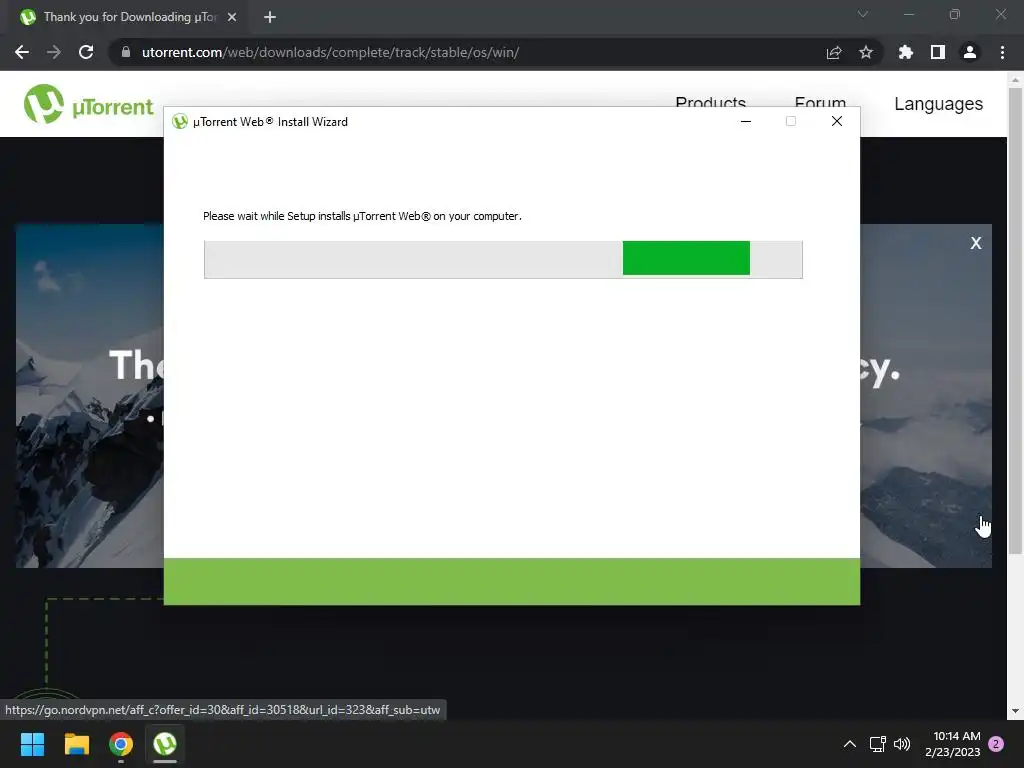Screen dimensions: 1024x768
Task: Reload the uTorrent download page
Action: click(86, 52)
